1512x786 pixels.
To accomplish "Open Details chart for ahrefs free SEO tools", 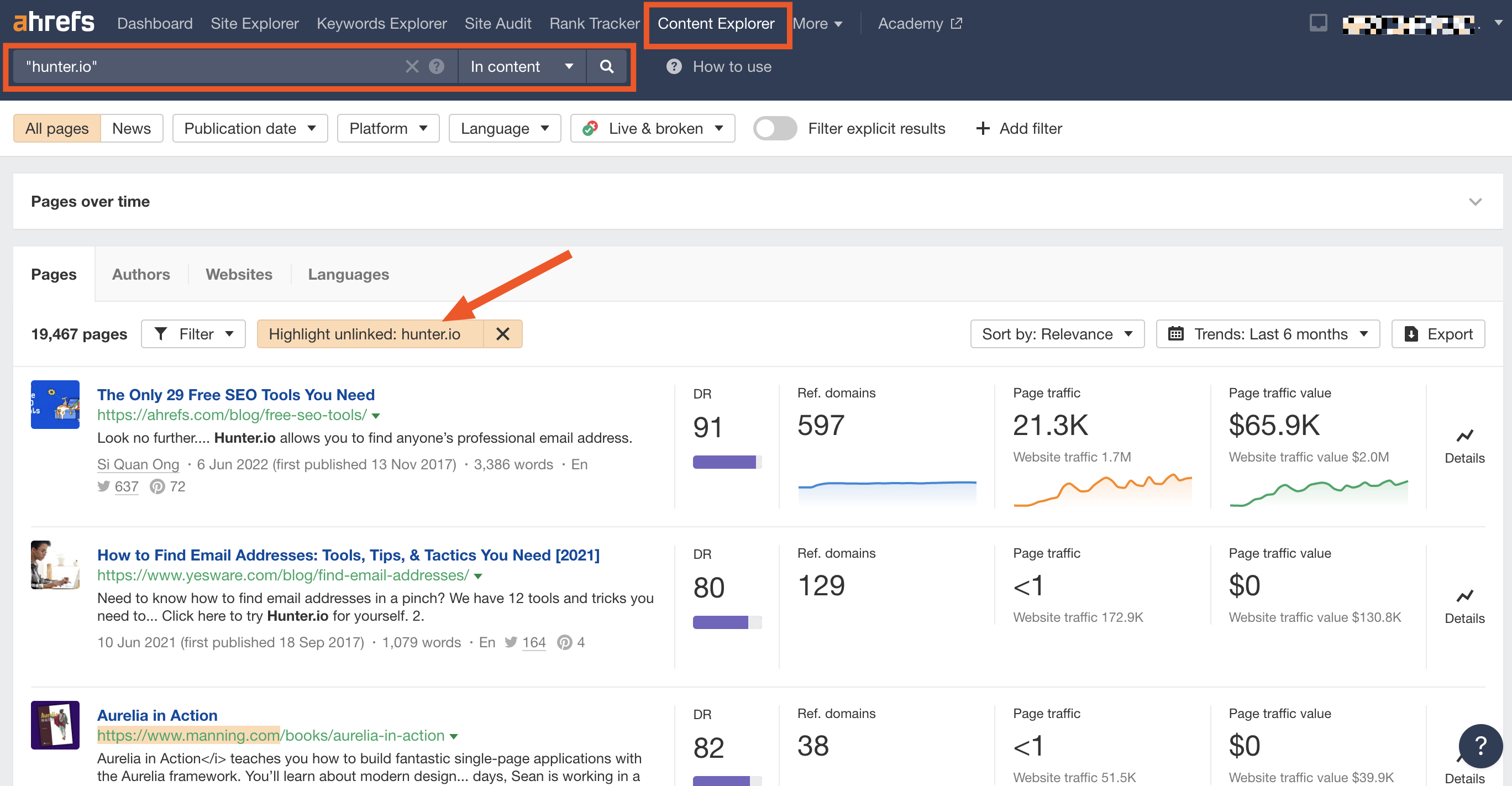I will 1464,446.
